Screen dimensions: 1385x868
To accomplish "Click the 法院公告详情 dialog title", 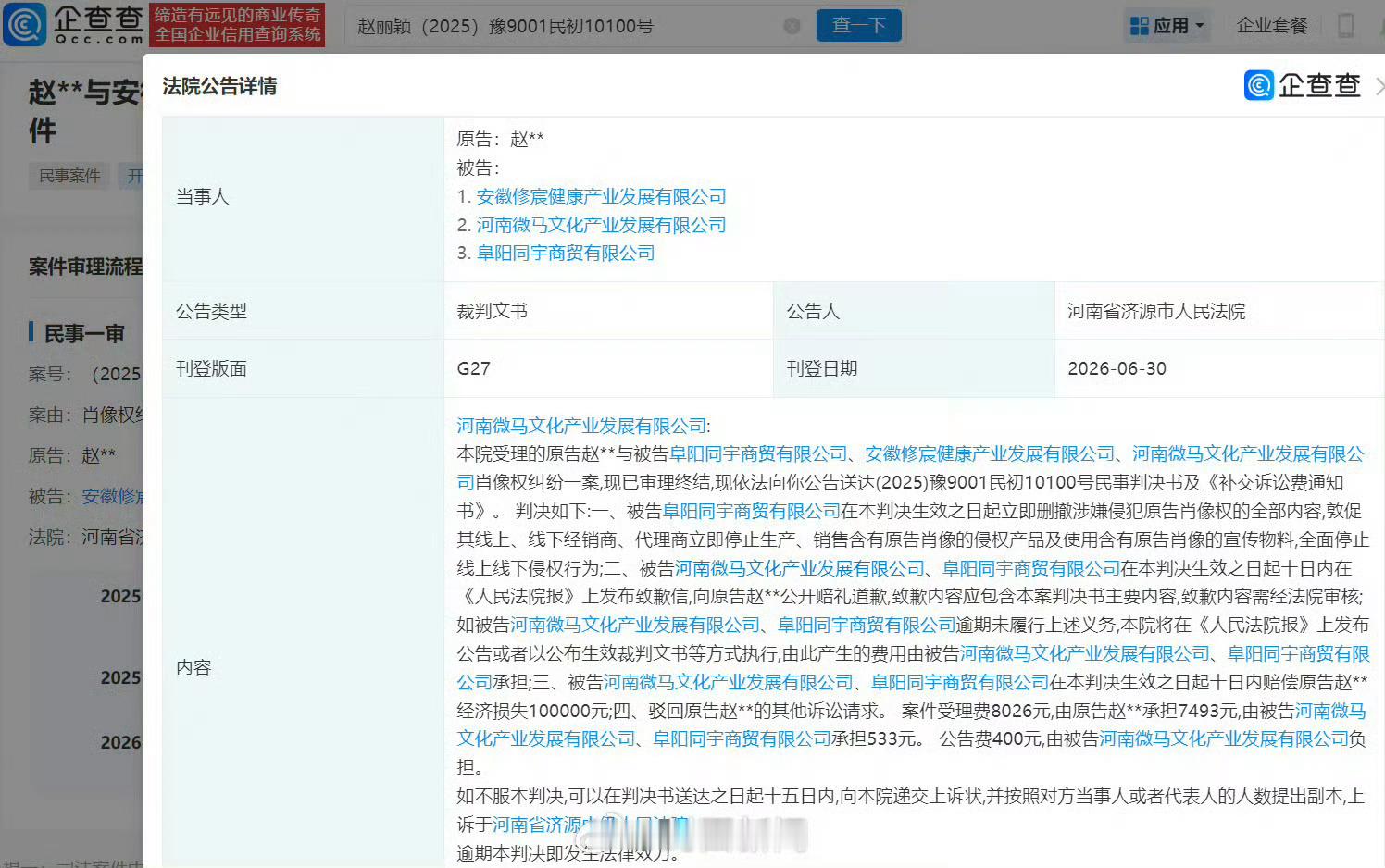I will (219, 86).
